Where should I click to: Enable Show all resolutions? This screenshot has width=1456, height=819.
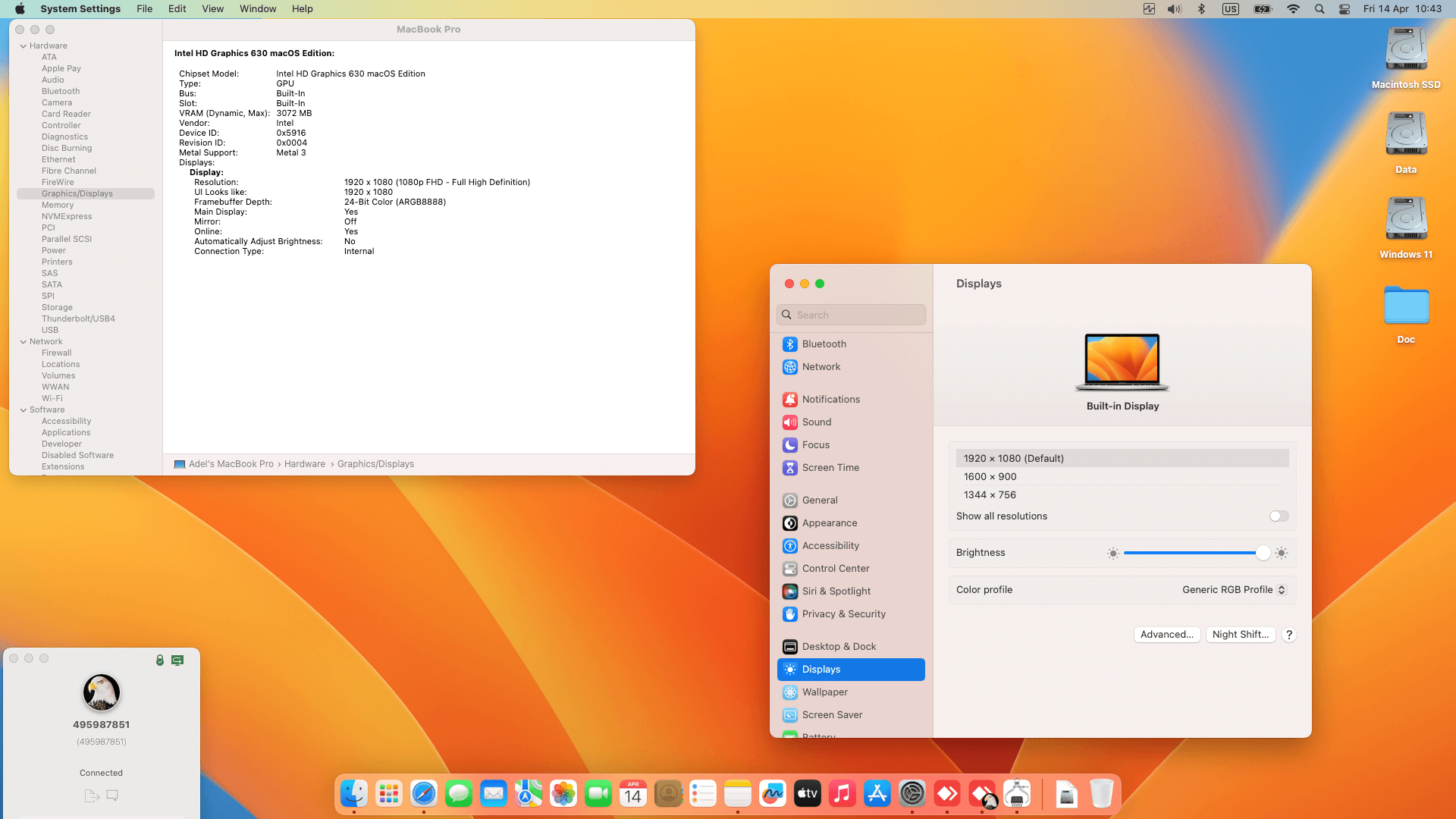click(1278, 516)
